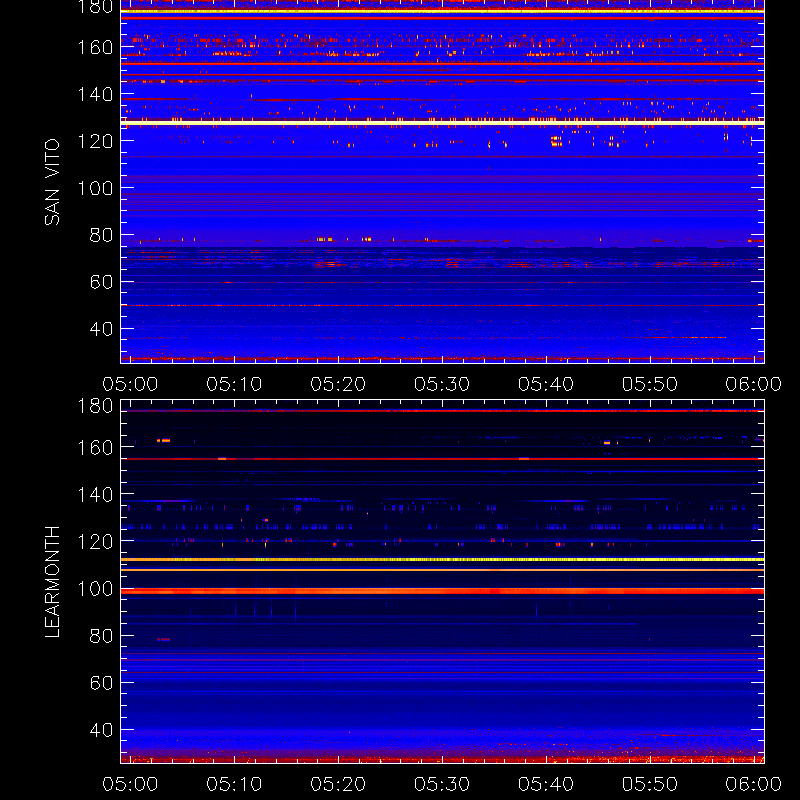Screen dimensions: 800x800
Task: Select the 60 tick on Learmonth axis
Action: click(101, 683)
